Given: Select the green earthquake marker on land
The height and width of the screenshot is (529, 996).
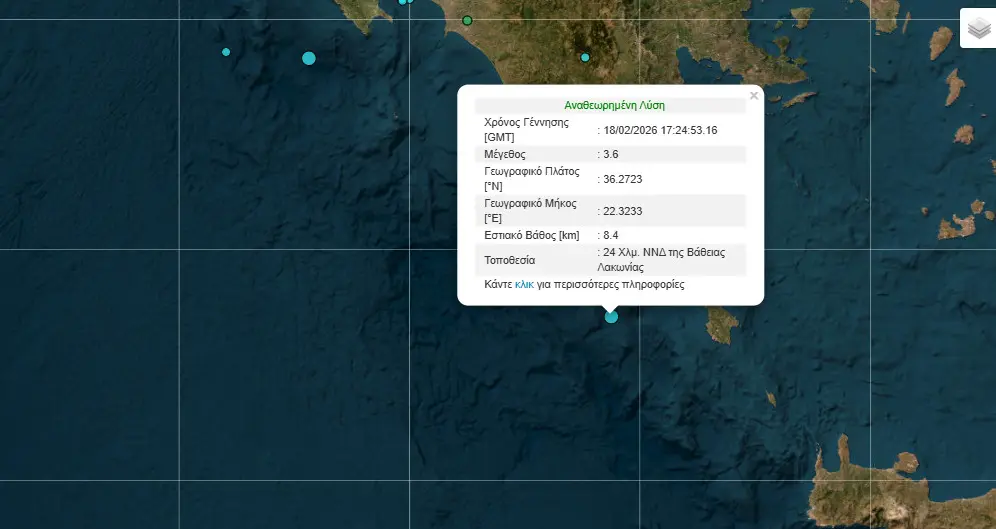Looking at the screenshot, I should (467, 20).
